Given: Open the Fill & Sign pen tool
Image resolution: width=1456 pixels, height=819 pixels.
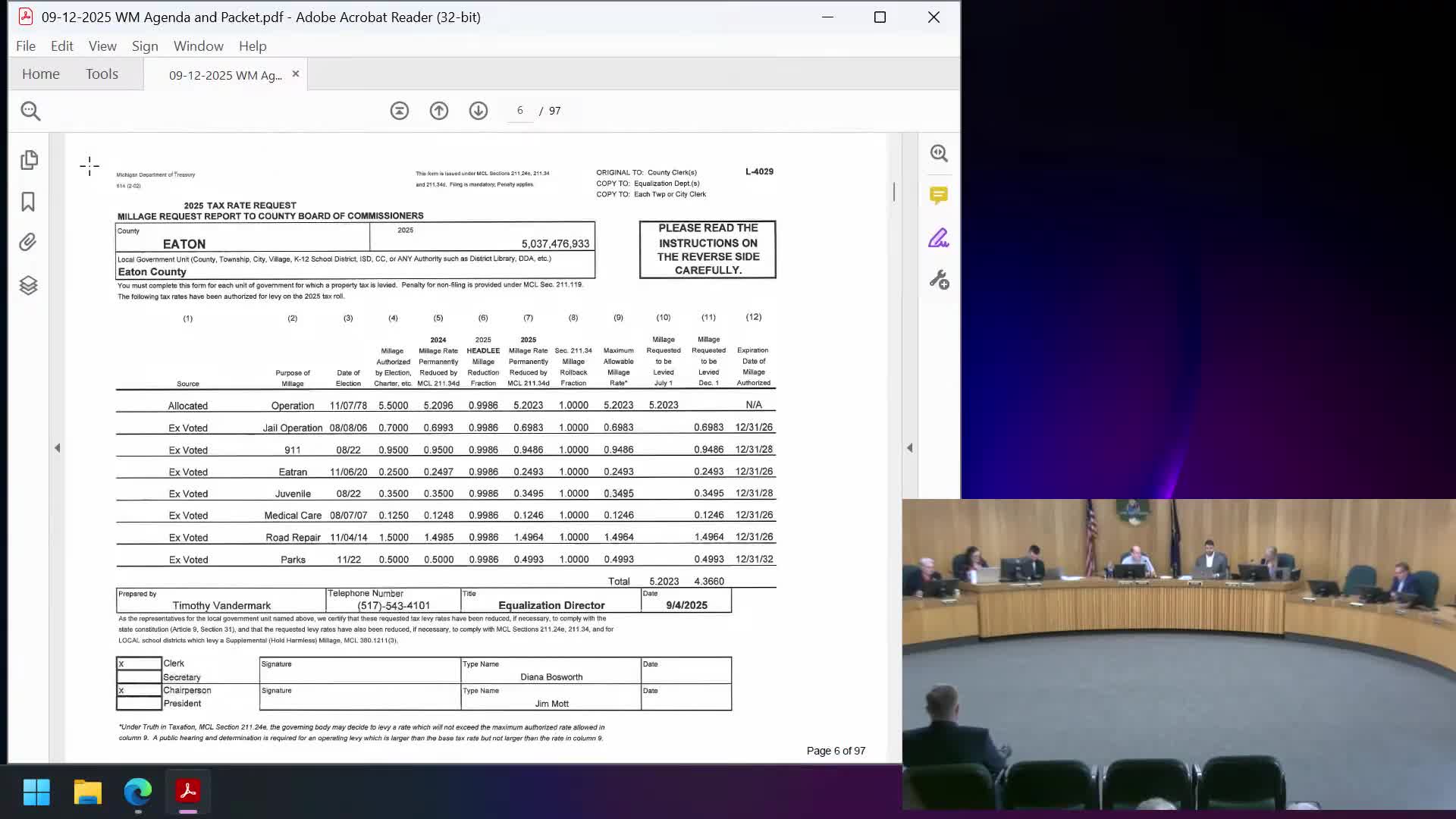Looking at the screenshot, I should [939, 239].
